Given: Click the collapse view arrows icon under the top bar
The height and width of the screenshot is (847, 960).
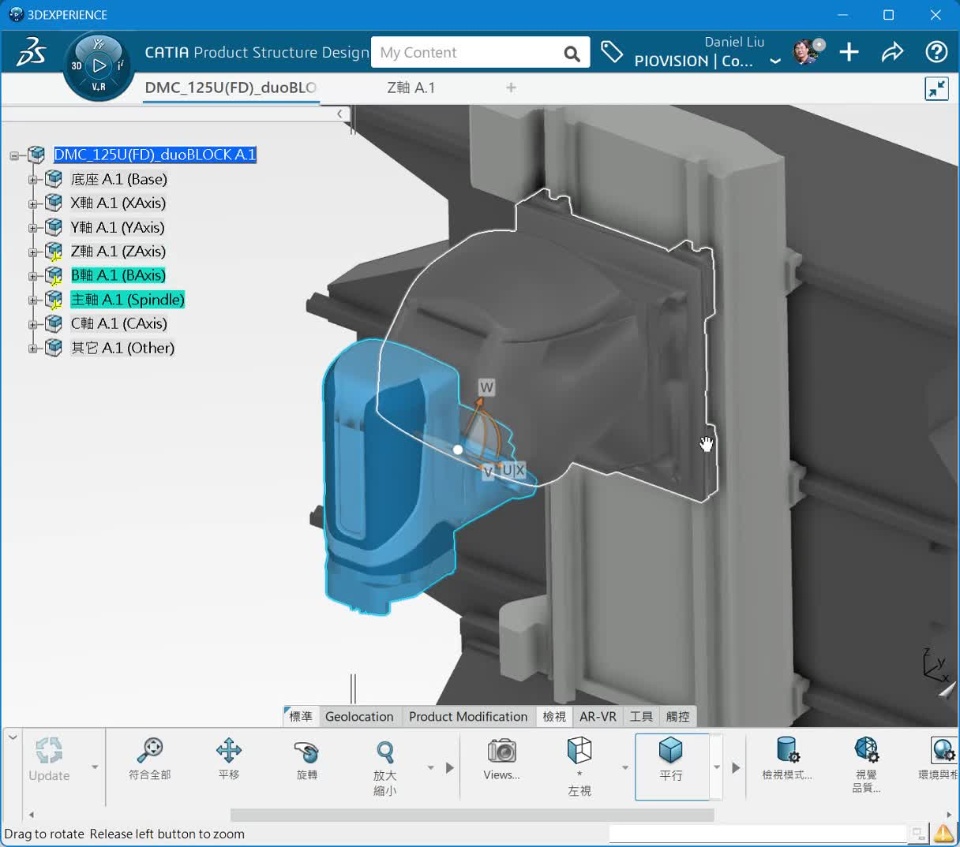Looking at the screenshot, I should point(936,89).
